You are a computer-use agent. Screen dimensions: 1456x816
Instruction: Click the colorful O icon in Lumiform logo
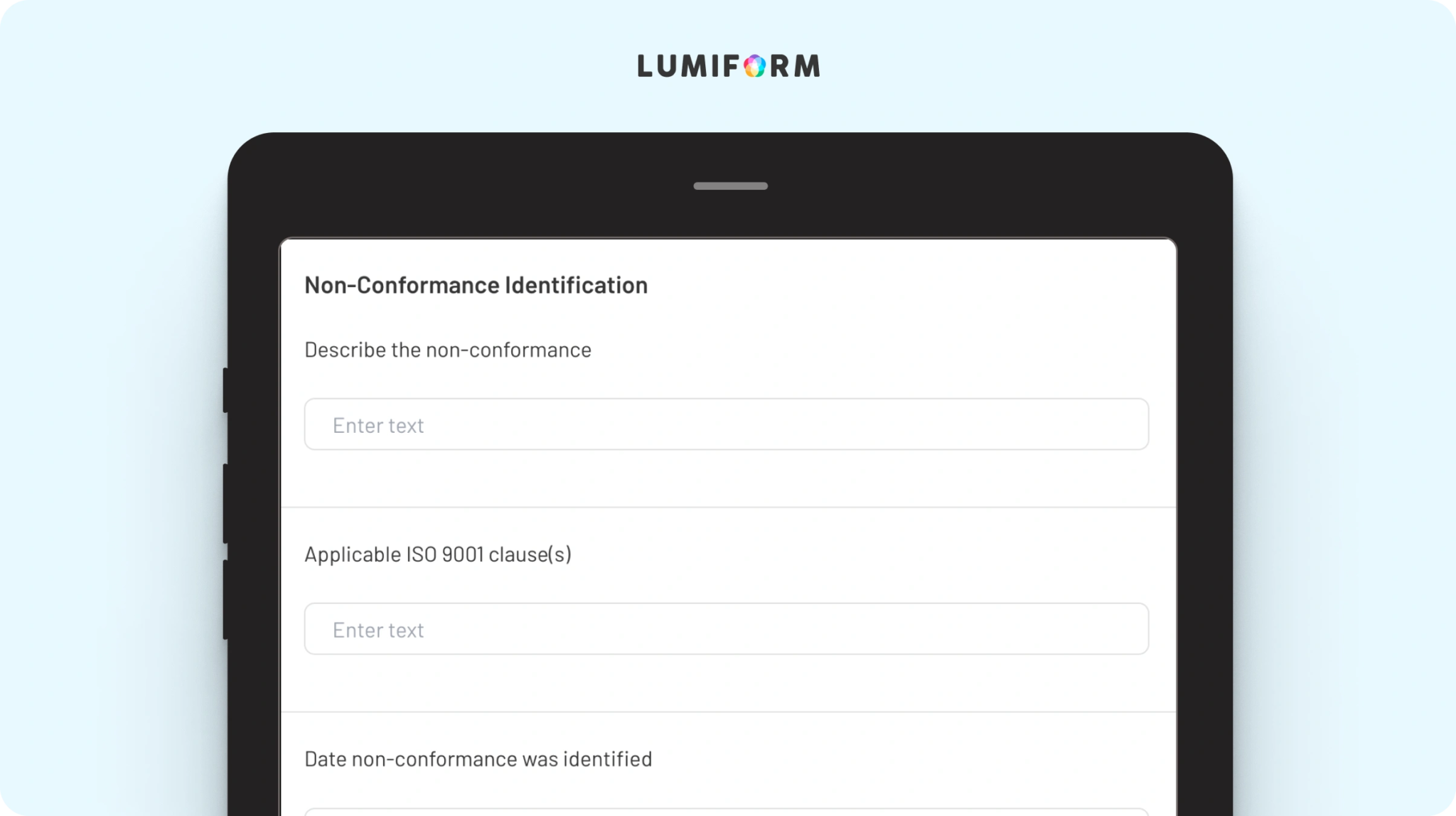754,66
